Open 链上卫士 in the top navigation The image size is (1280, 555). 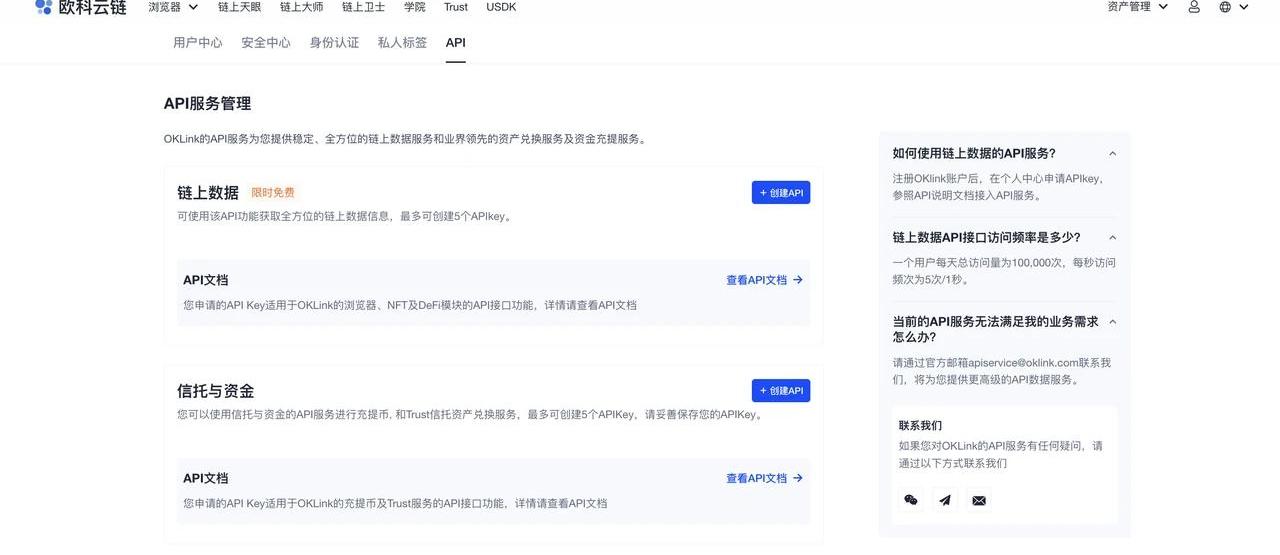(363, 7)
